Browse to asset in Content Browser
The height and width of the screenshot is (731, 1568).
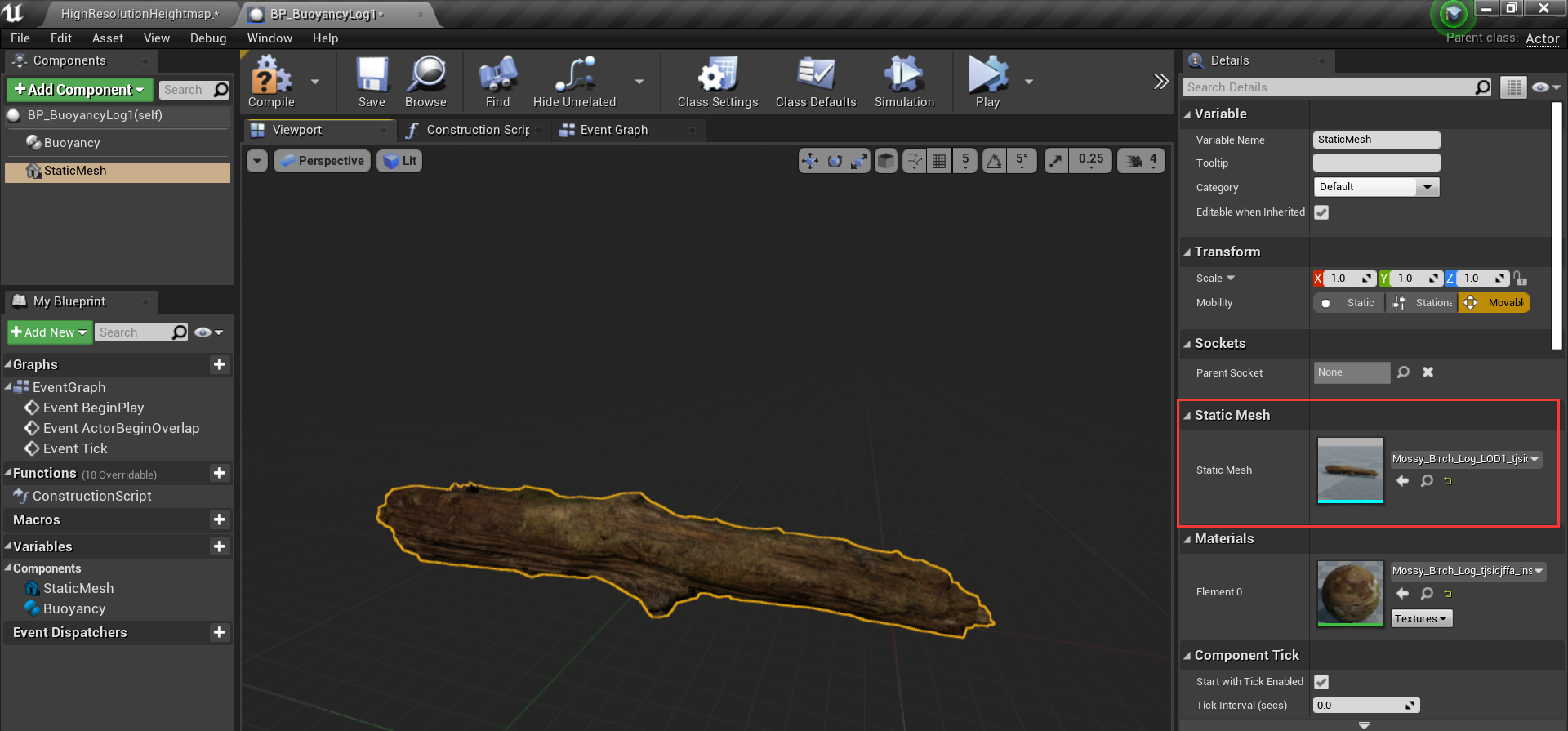click(x=425, y=82)
